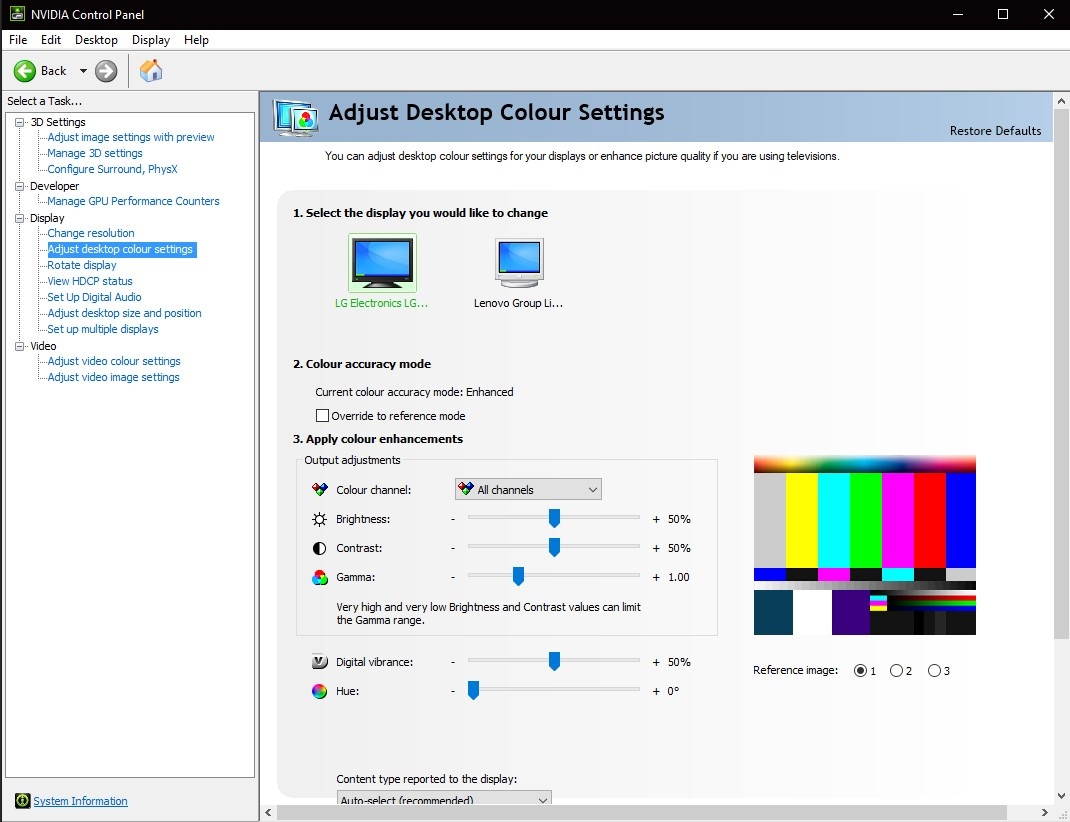
Task: Open the System Information link
Action: [80, 801]
